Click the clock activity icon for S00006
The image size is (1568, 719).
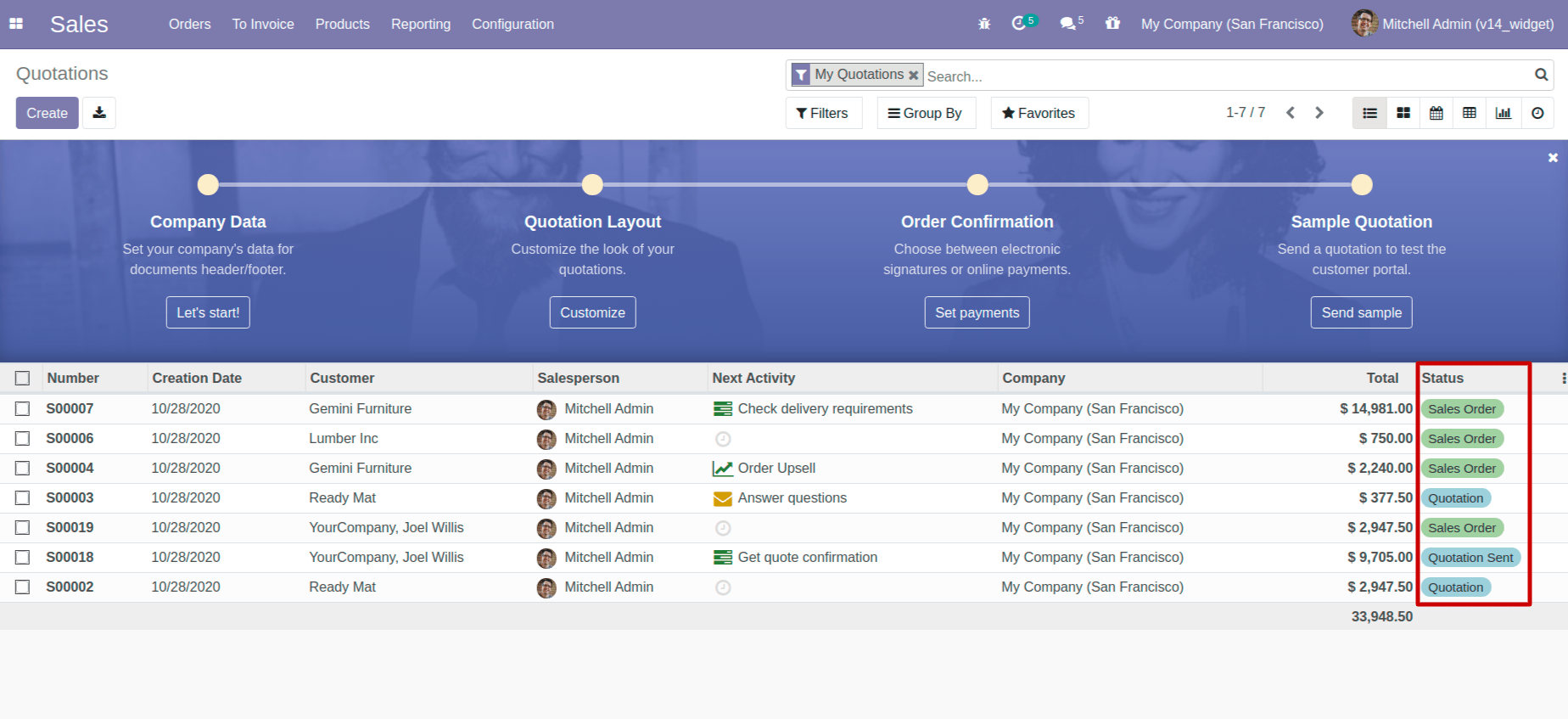click(x=723, y=439)
